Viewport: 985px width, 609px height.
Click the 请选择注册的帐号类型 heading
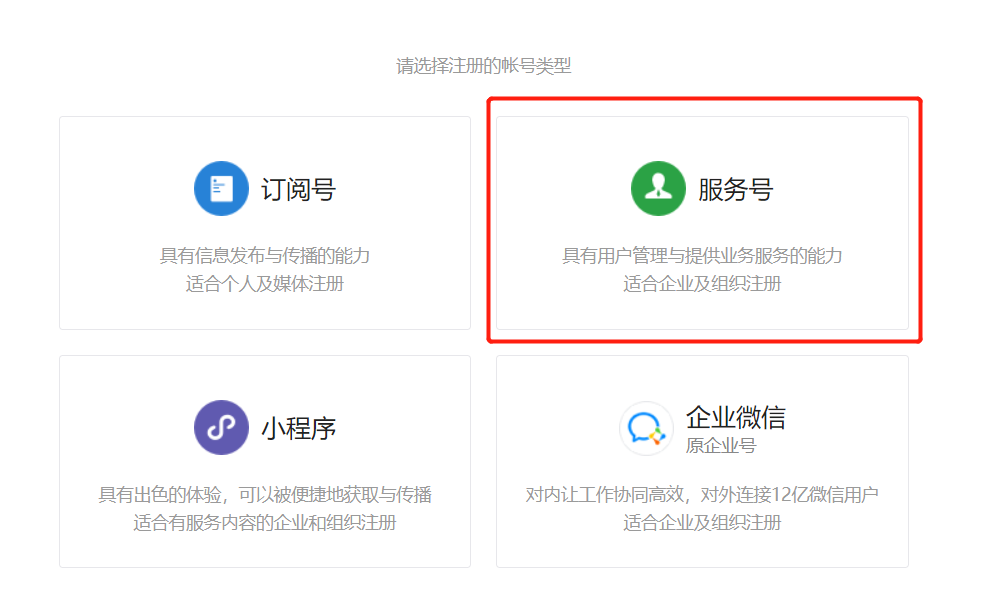[484, 65]
